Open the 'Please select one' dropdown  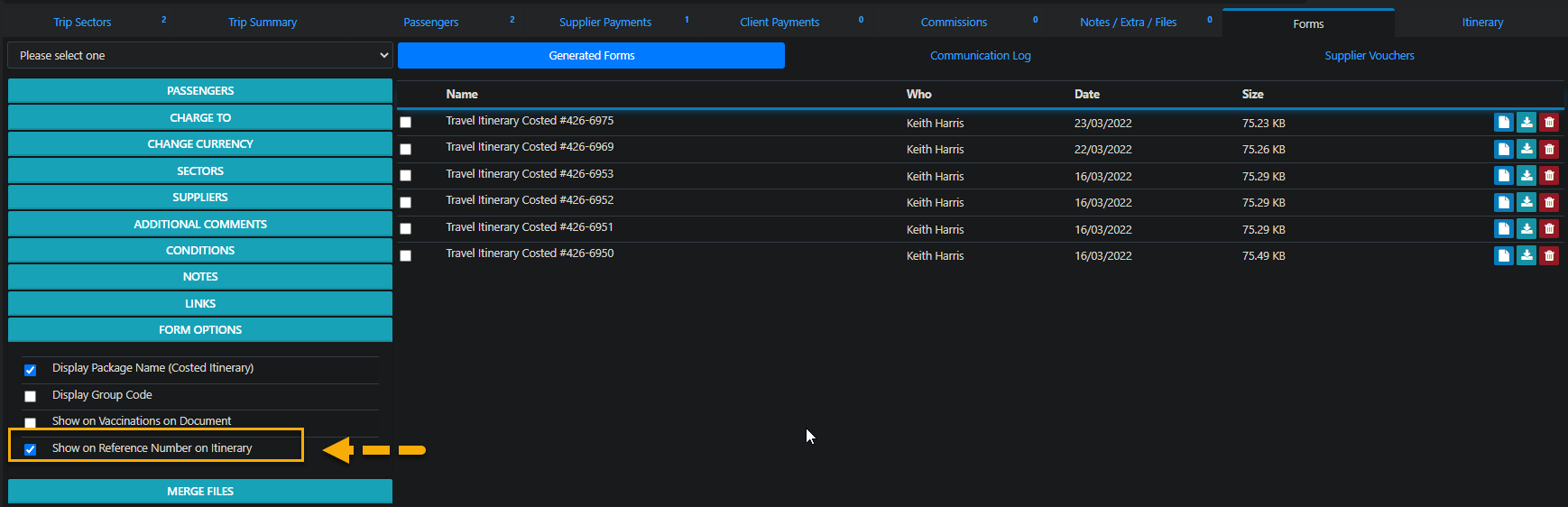(200, 56)
